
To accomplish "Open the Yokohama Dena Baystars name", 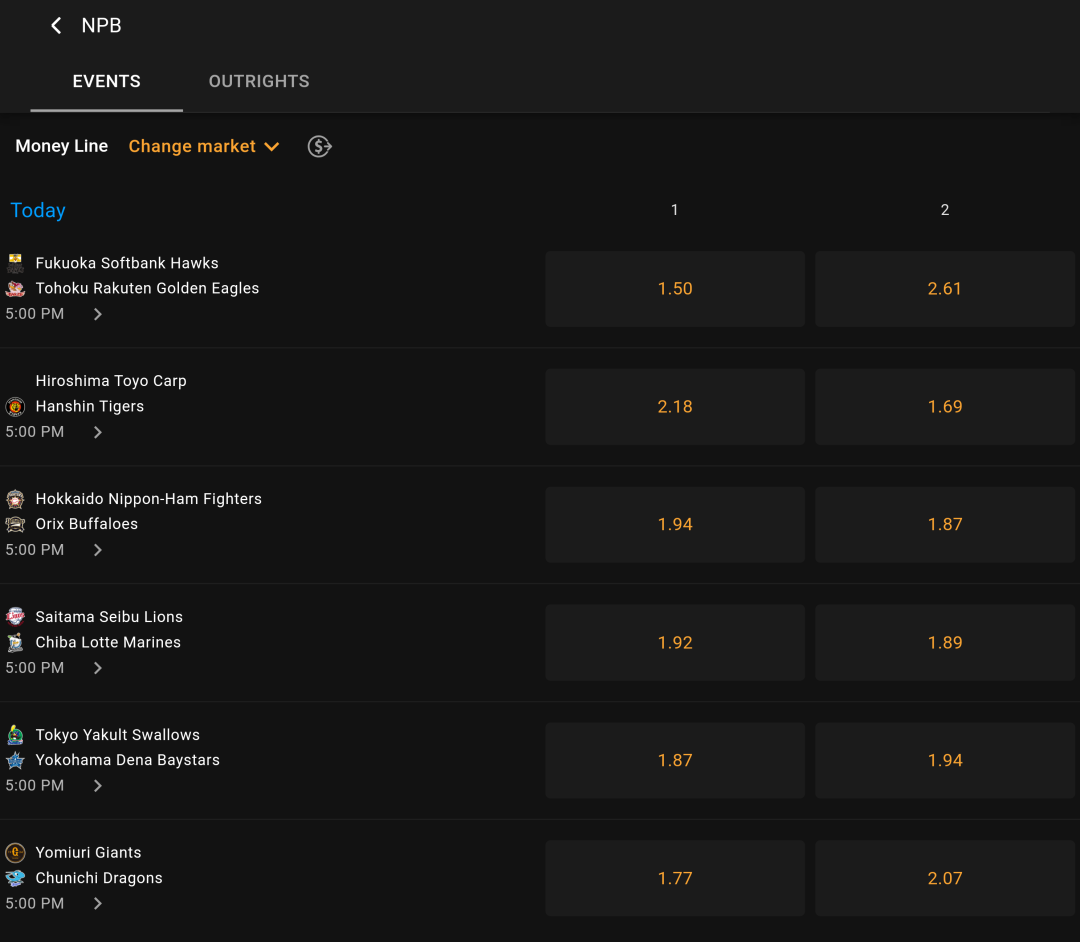I will click(127, 760).
